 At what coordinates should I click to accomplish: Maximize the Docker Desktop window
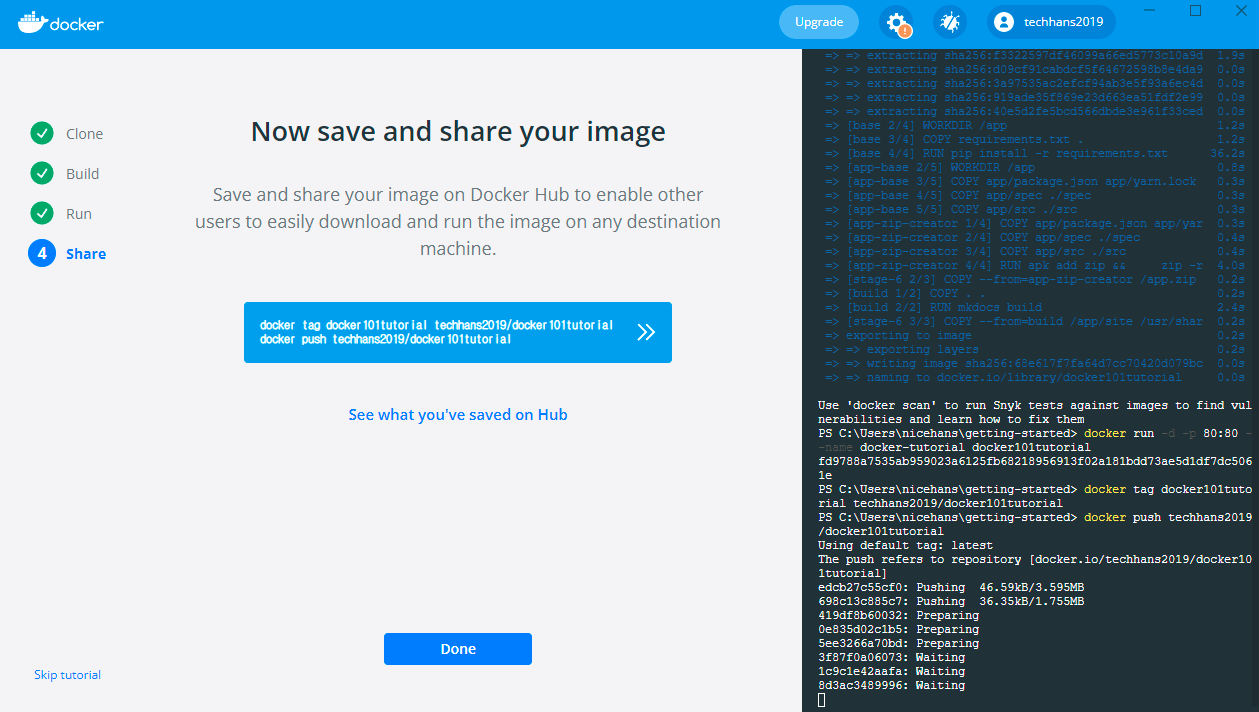(1195, 10)
